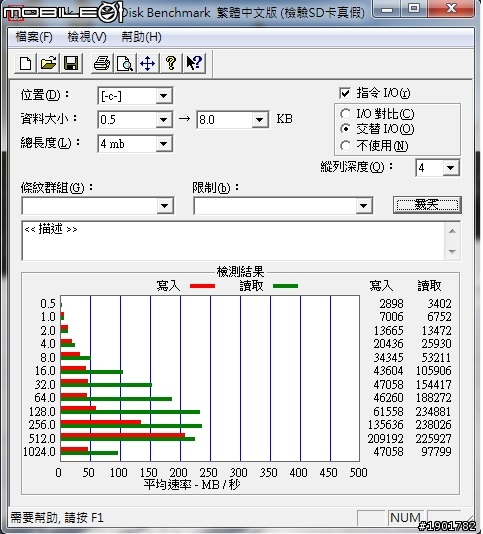The width and height of the screenshot is (483, 534).
Task: Open a file with the folder icon
Action: point(48,63)
